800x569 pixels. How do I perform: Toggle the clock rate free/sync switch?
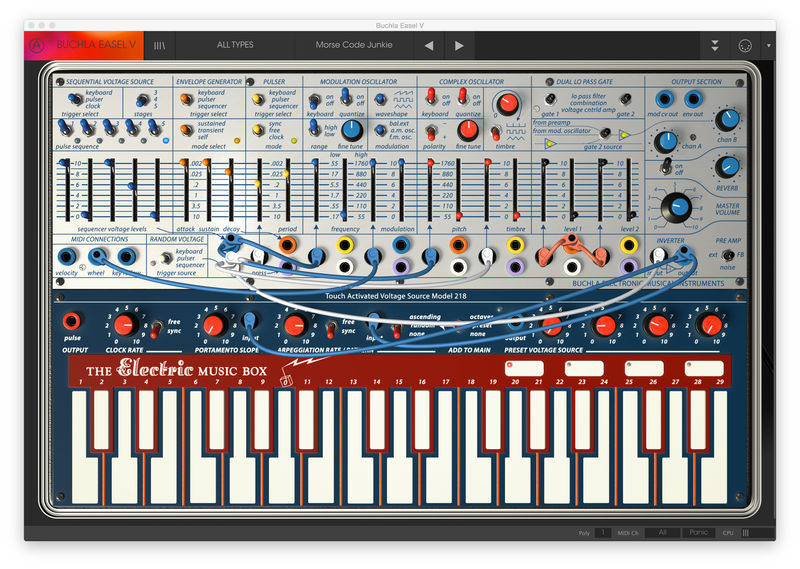coord(156,328)
